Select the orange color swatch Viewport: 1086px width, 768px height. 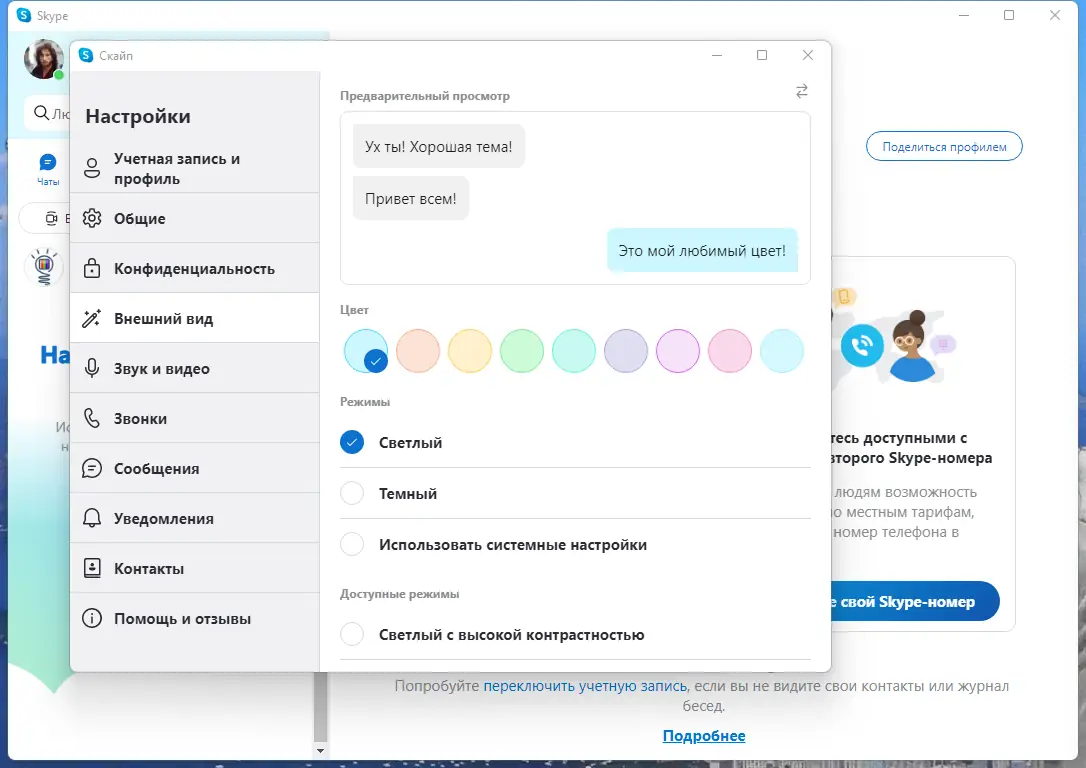(x=418, y=350)
